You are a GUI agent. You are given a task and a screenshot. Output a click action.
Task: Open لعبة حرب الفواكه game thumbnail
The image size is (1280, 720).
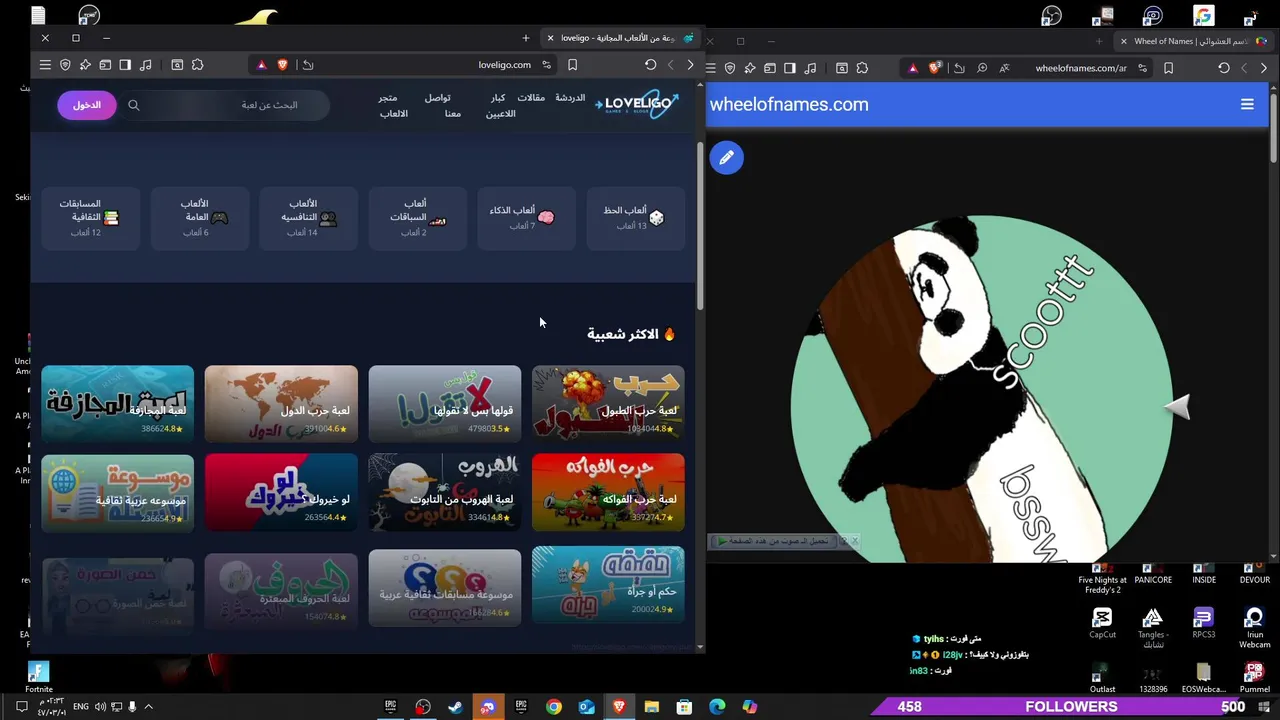click(x=608, y=492)
